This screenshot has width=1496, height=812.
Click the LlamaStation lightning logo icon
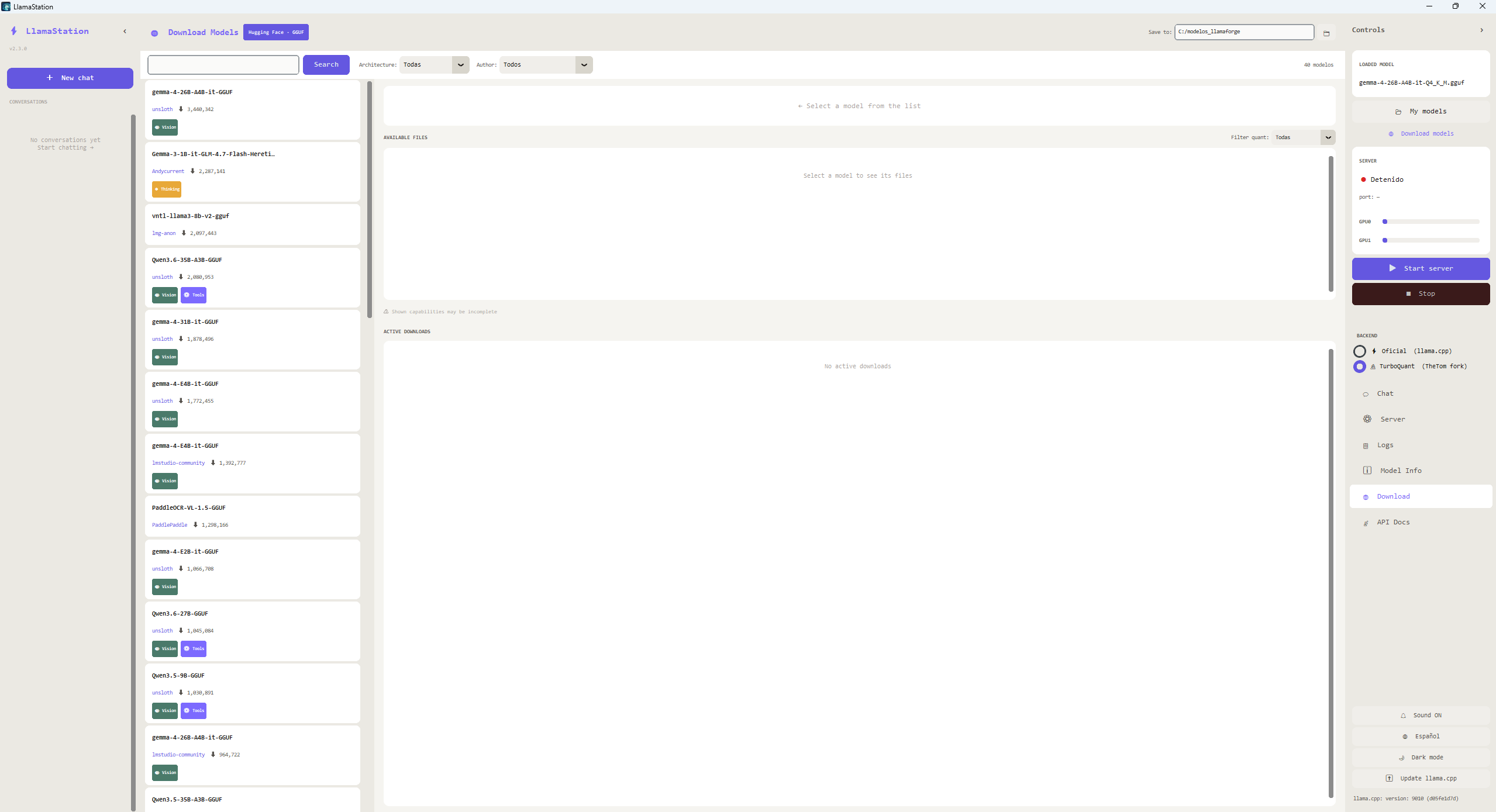coord(14,31)
